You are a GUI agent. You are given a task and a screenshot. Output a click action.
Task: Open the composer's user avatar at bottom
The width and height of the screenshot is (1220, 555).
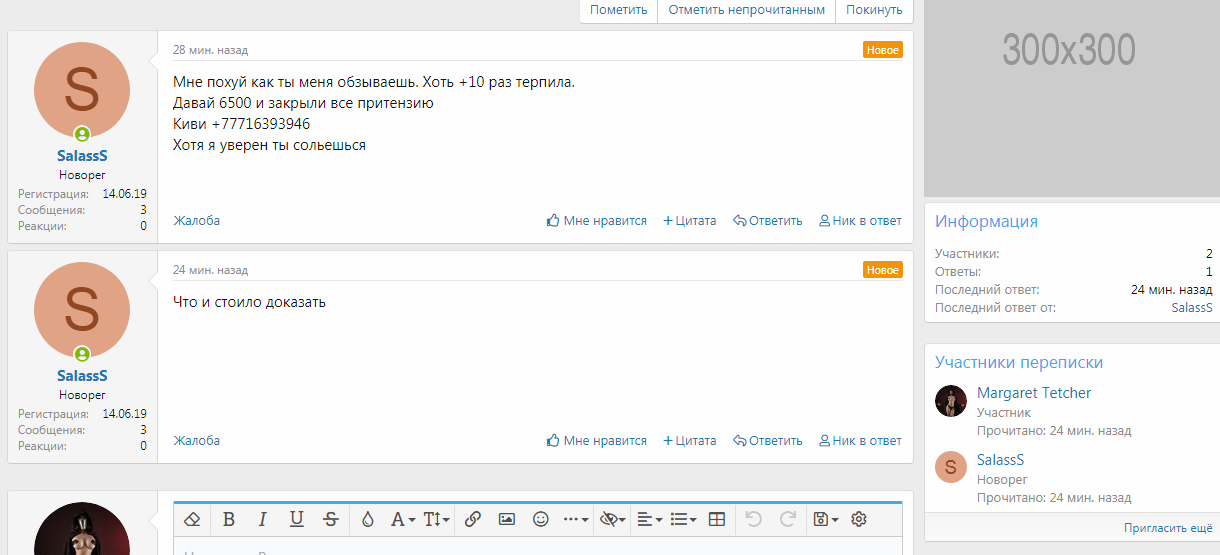82,529
